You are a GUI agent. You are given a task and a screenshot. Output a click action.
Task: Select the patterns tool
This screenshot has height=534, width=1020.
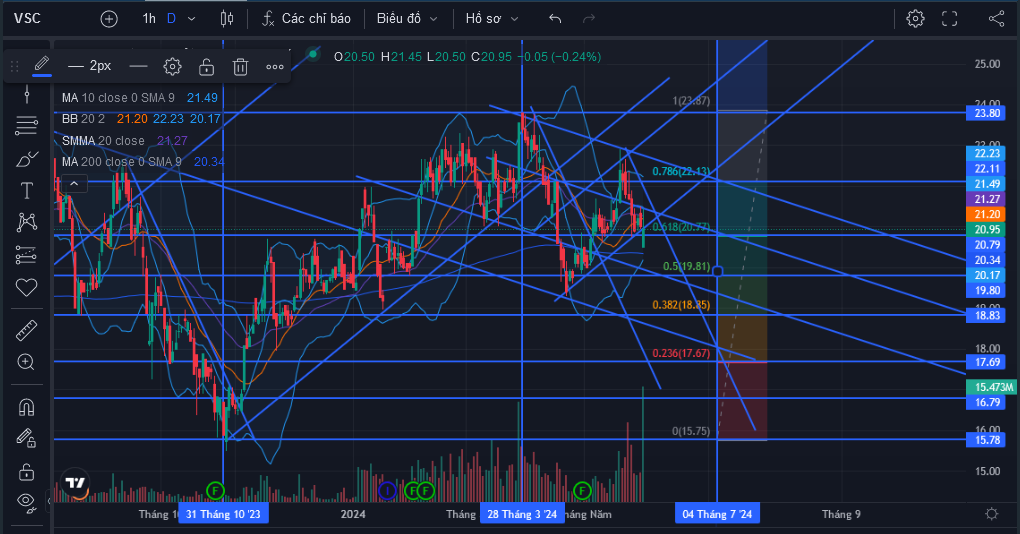27,222
